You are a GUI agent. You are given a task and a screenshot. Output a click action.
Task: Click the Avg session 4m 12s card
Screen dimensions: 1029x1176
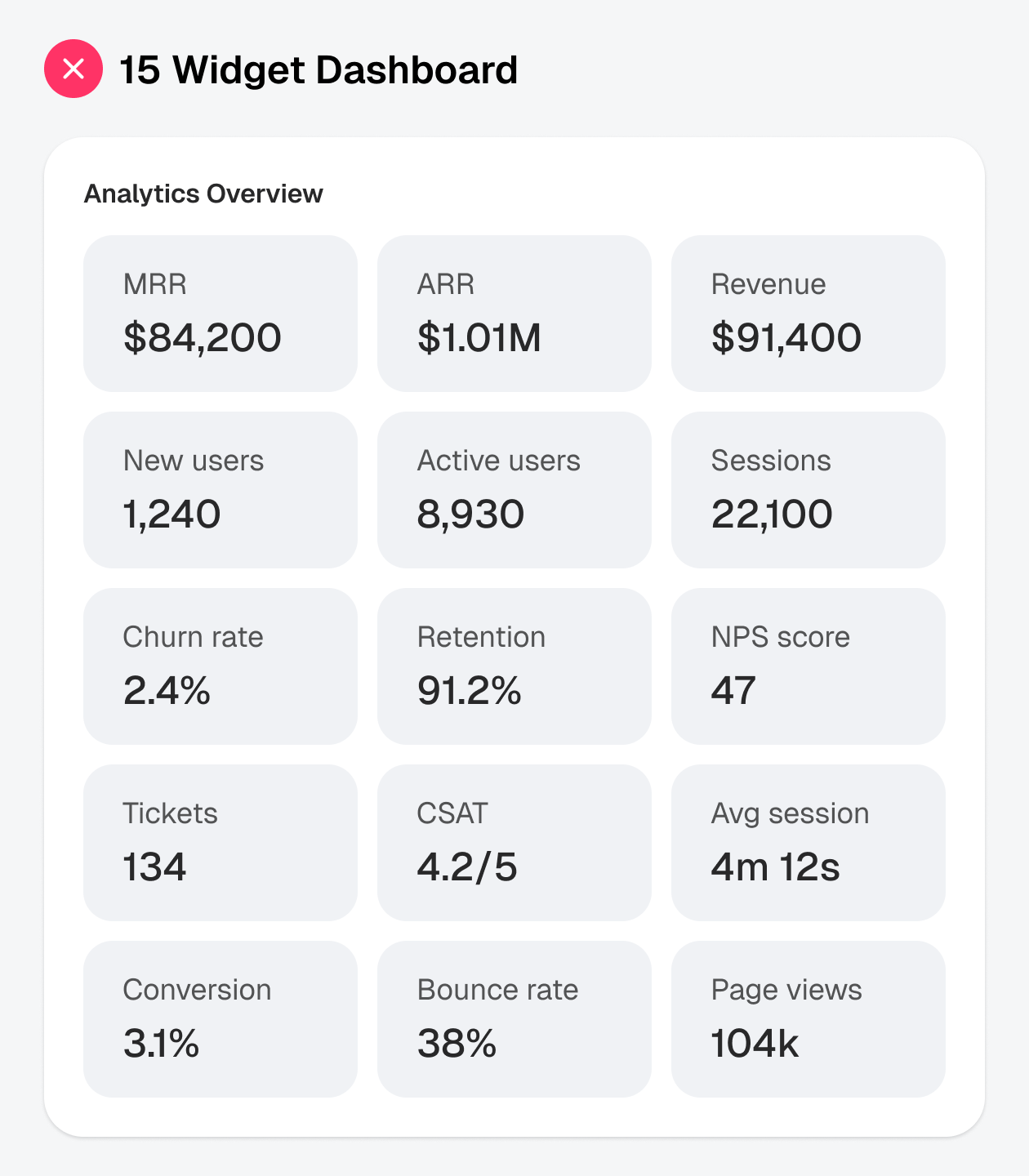pos(808,843)
